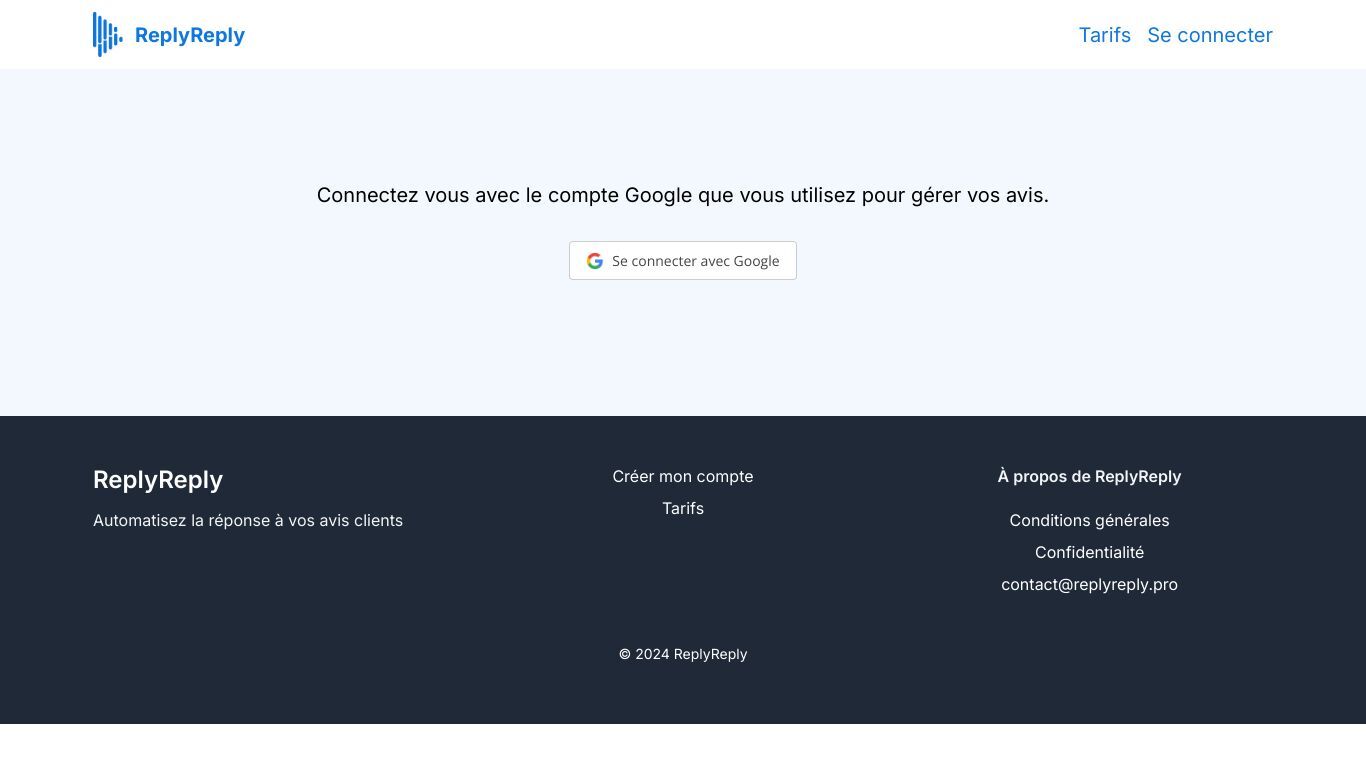This screenshot has height=768, width=1366.
Task: Open the Créer mon compte footer link
Action: click(x=683, y=476)
